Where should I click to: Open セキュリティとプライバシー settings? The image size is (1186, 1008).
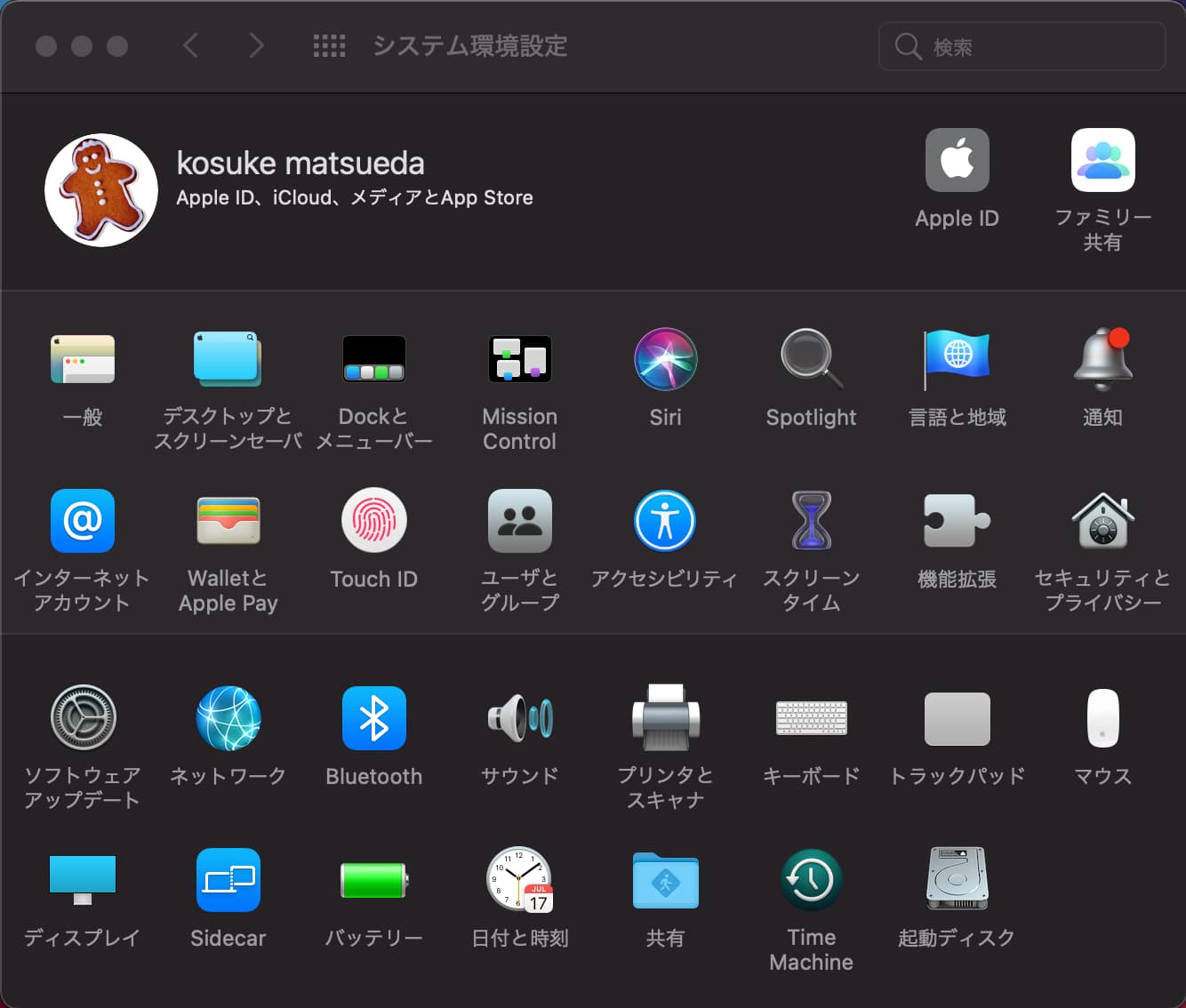pos(1102,521)
